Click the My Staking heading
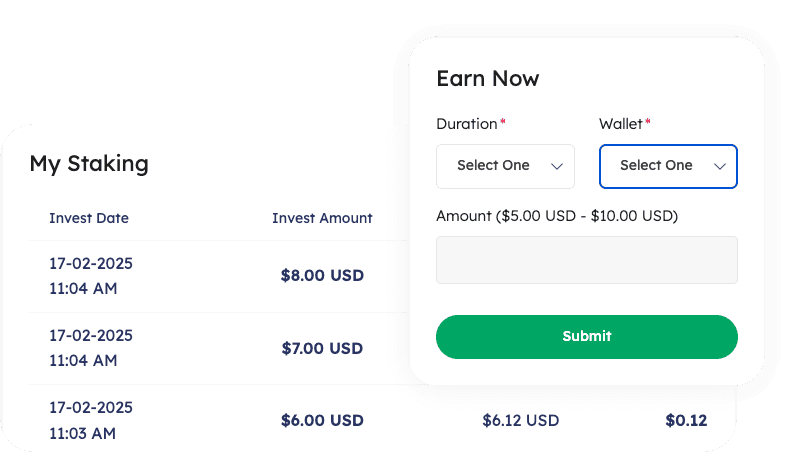The height and width of the screenshot is (452, 804). [x=89, y=163]
